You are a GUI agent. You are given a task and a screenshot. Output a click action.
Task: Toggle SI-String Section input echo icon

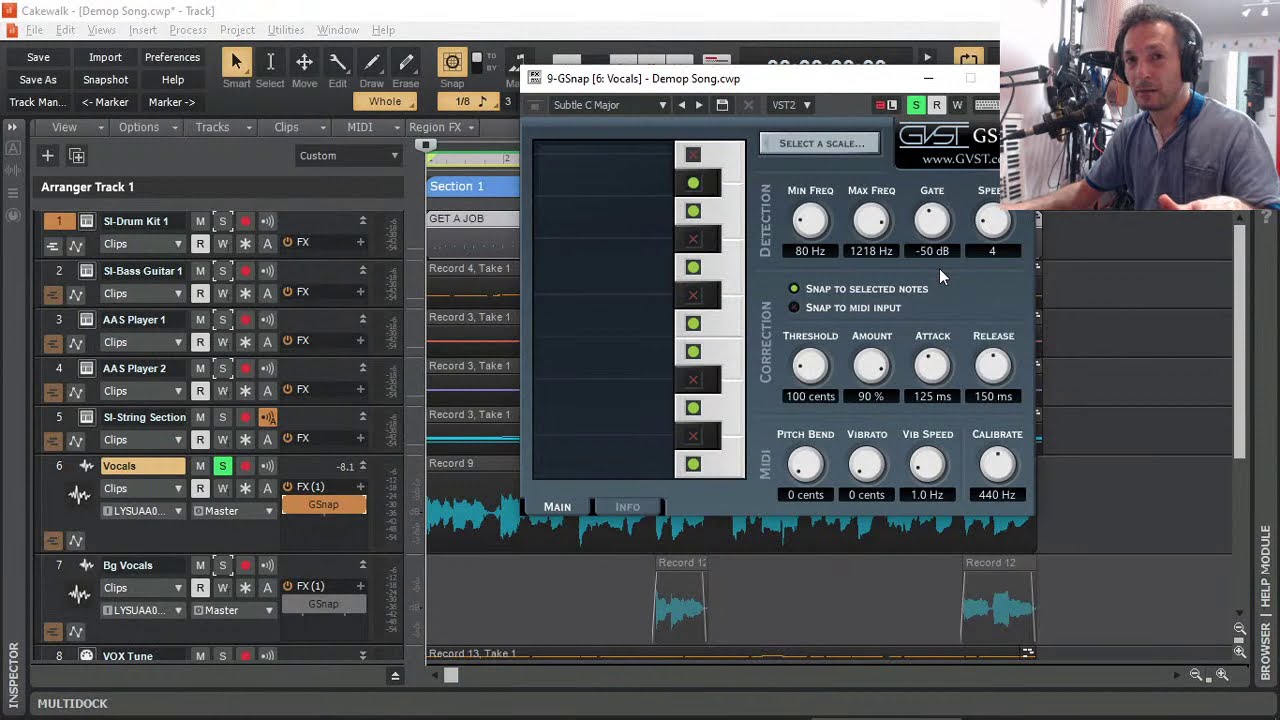(x=267, y=417)
